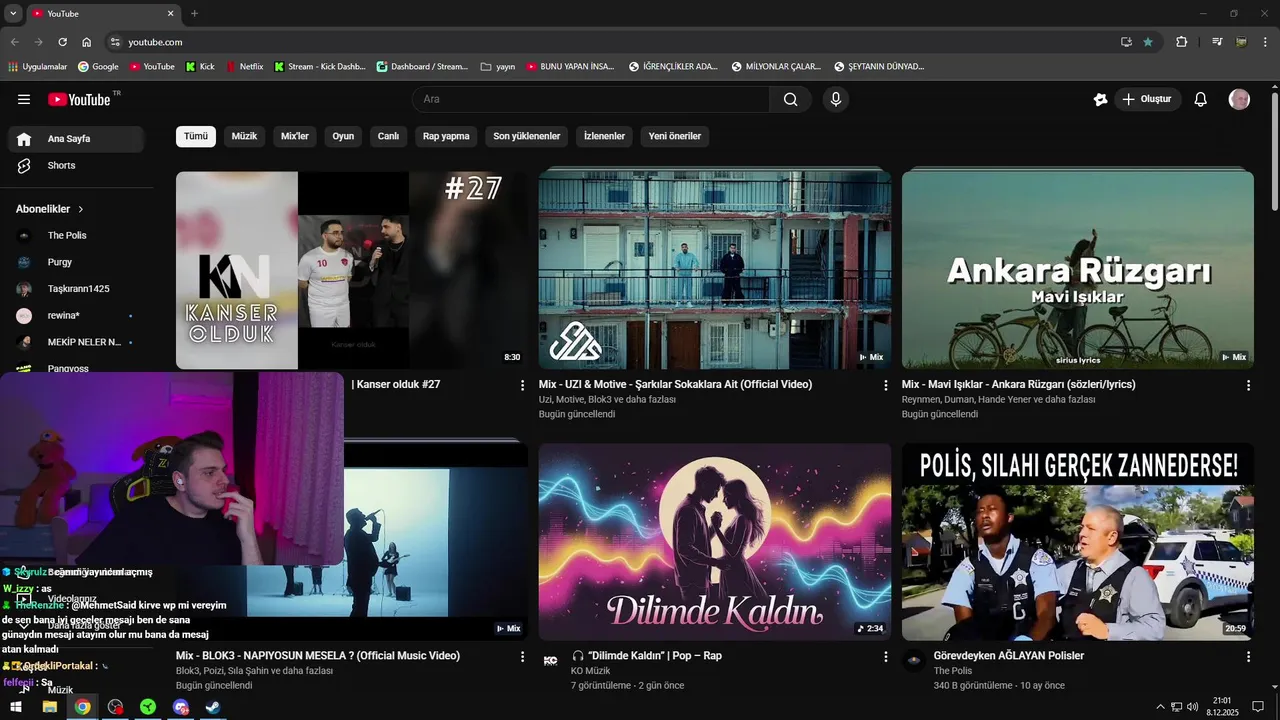
Task: Open the tab search dropdown arrow
Action: coord(13,14)
